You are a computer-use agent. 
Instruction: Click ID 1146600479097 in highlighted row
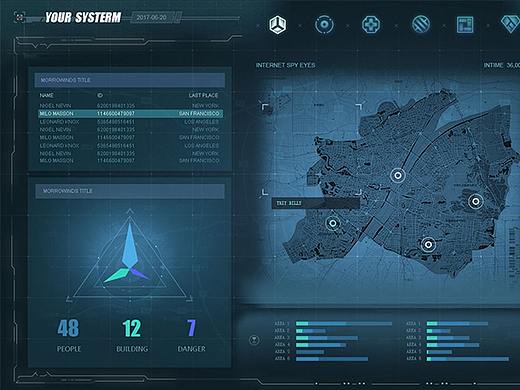coord(116,114)
